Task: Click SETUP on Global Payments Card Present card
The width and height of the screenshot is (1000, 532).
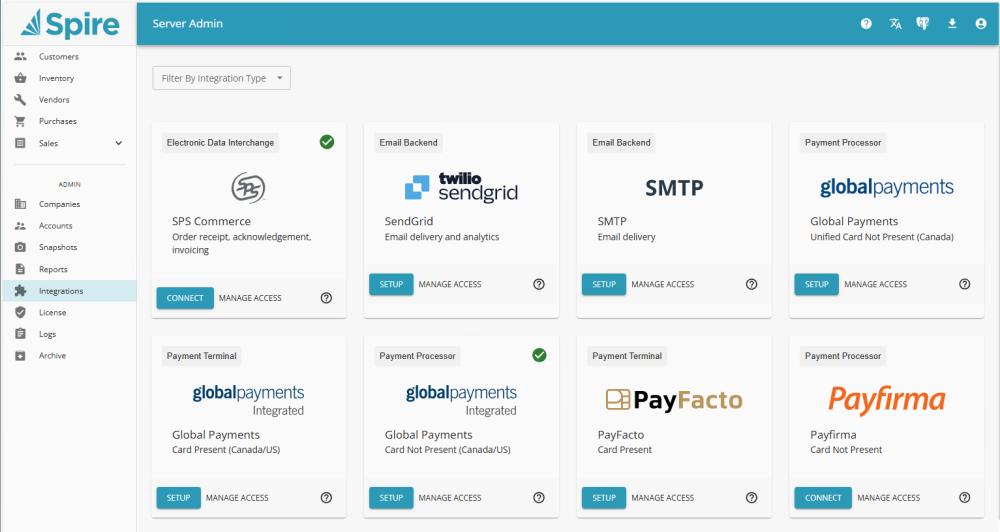Action: click(x=179, y=498)
